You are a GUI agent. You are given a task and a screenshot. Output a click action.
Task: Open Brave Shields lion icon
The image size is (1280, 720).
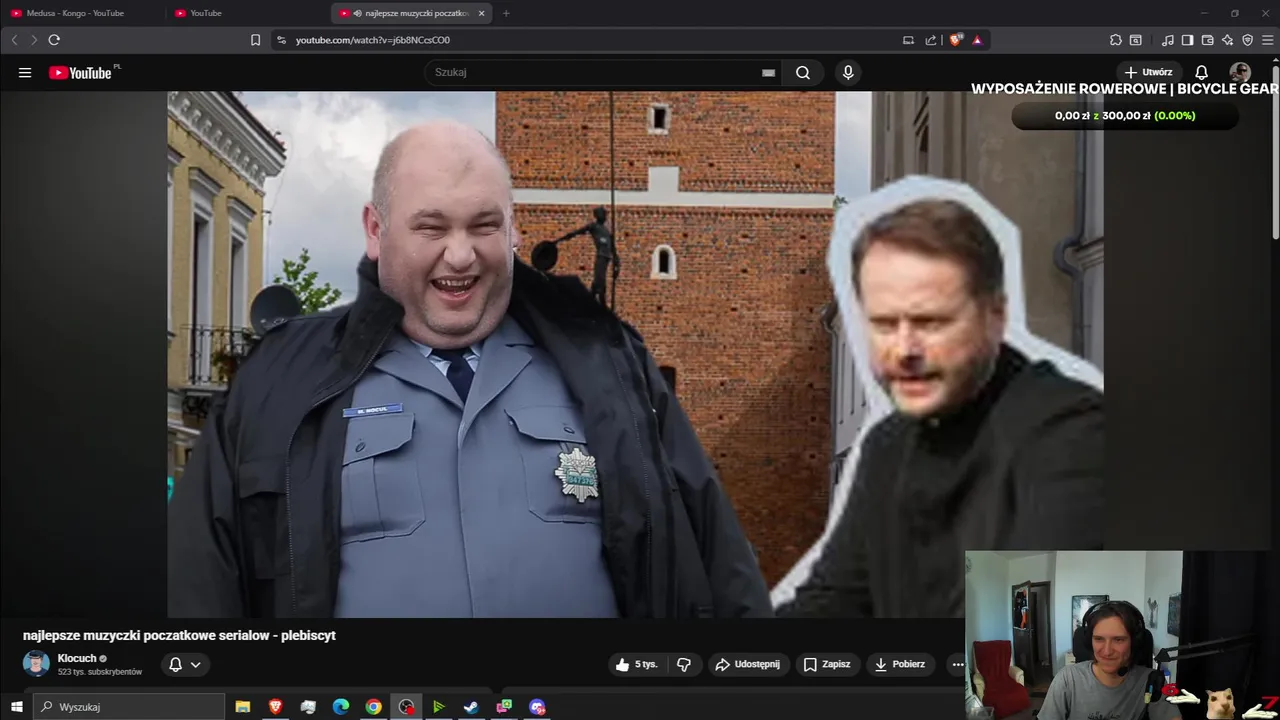[x=955, y=40]
